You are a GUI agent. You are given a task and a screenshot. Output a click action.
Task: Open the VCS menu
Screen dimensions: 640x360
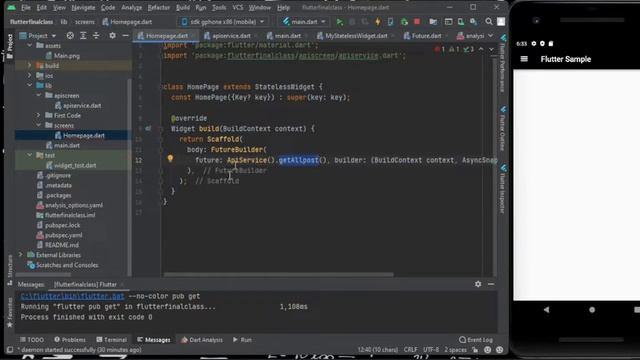(238, 7)
